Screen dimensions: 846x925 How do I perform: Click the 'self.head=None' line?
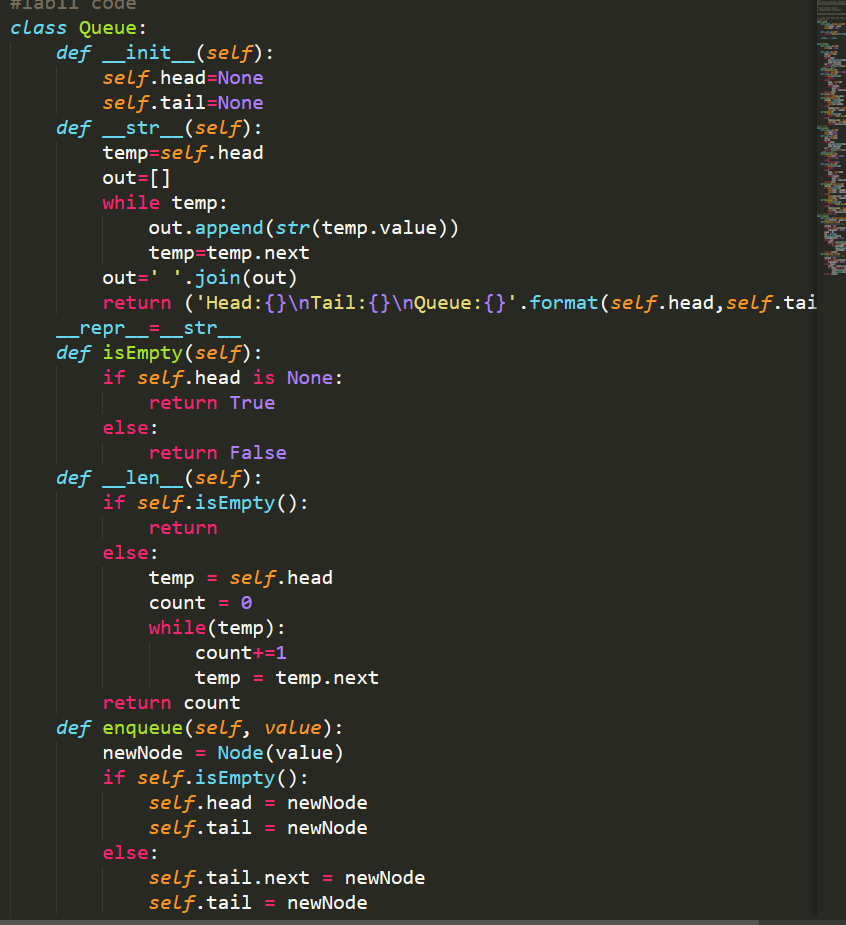tap(183, 78)
